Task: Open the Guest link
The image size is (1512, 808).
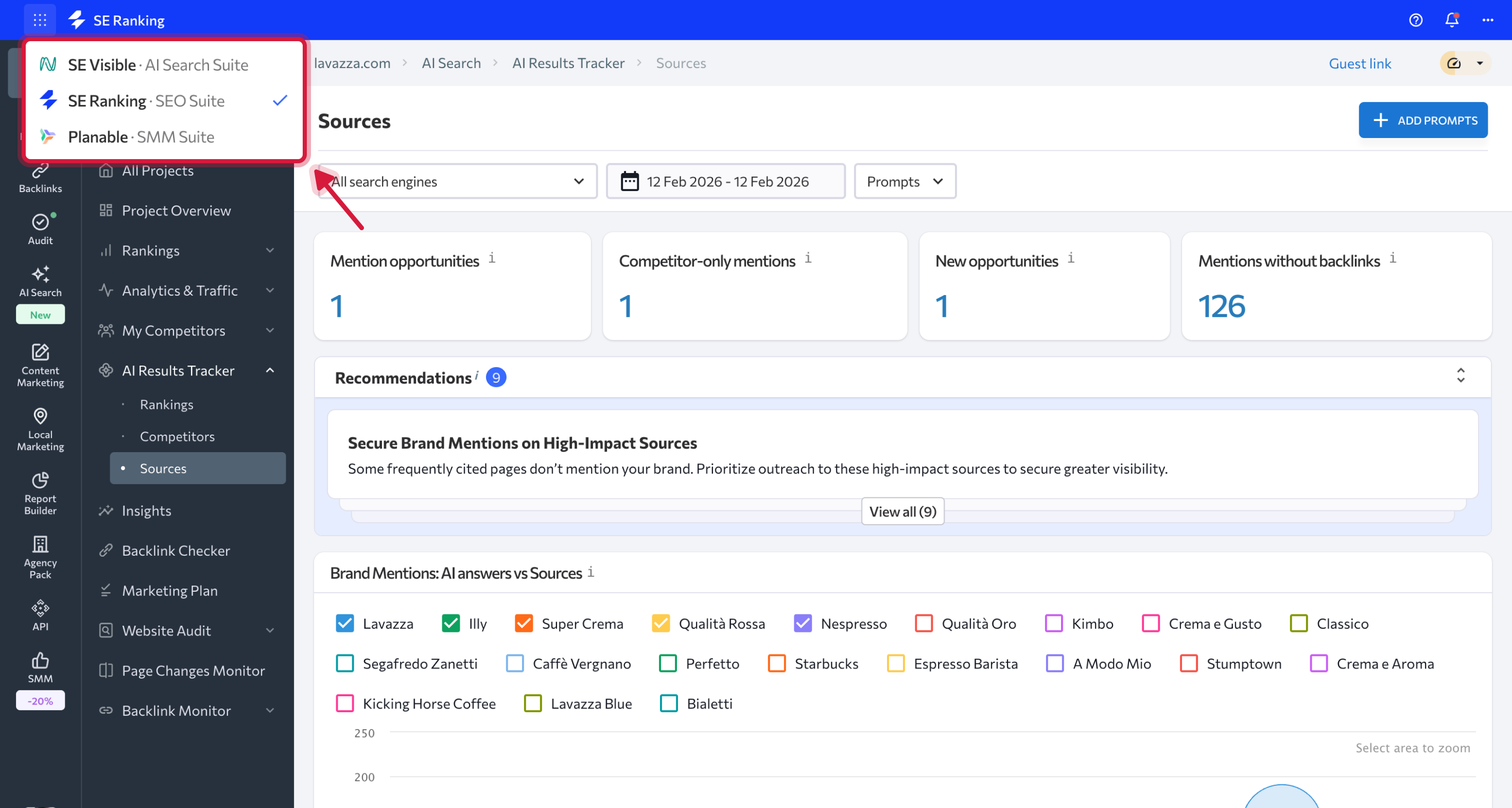Action: point(1360,63)
